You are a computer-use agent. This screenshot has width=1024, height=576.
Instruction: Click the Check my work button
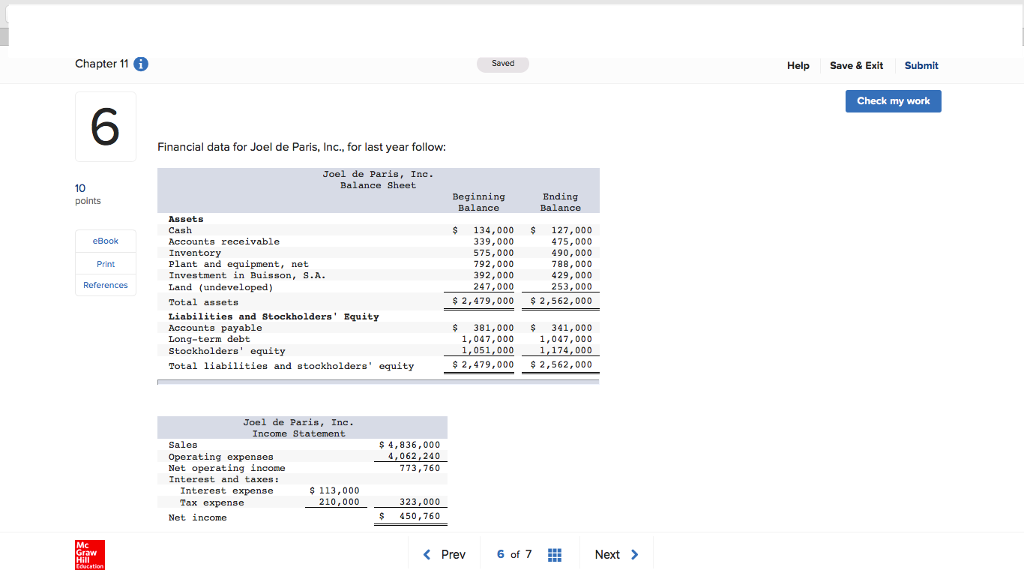point(892,101)
